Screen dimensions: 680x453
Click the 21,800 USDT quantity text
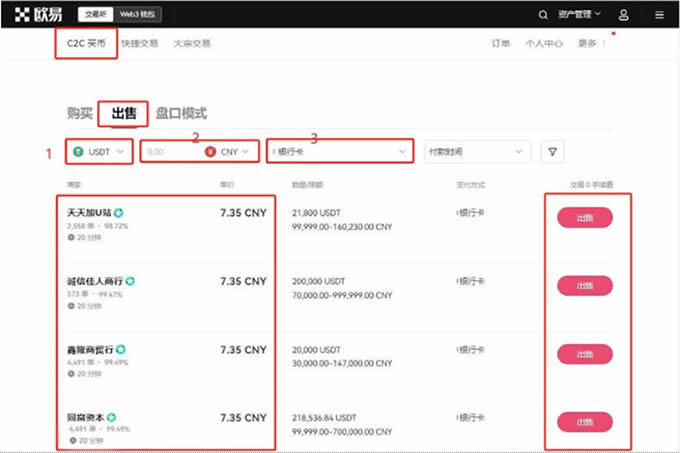pos(316,213)
